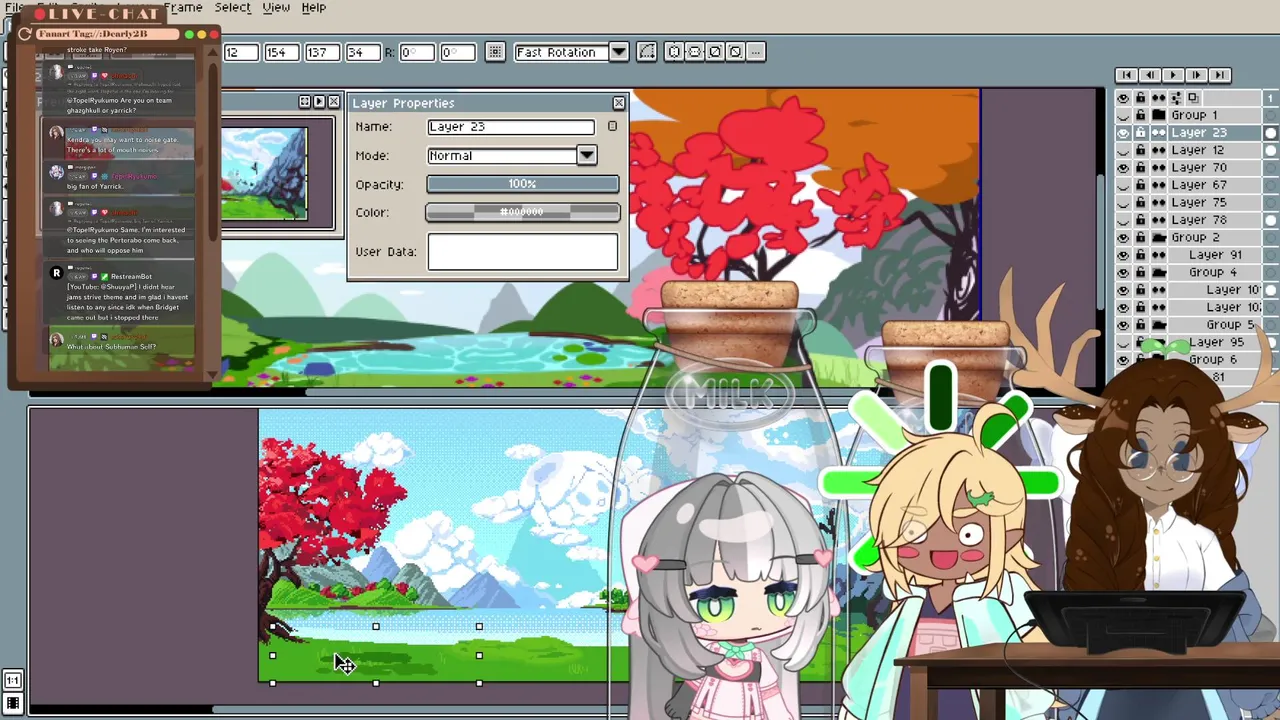Open the View menu
1280x720 pixels.
click(276, 7)
